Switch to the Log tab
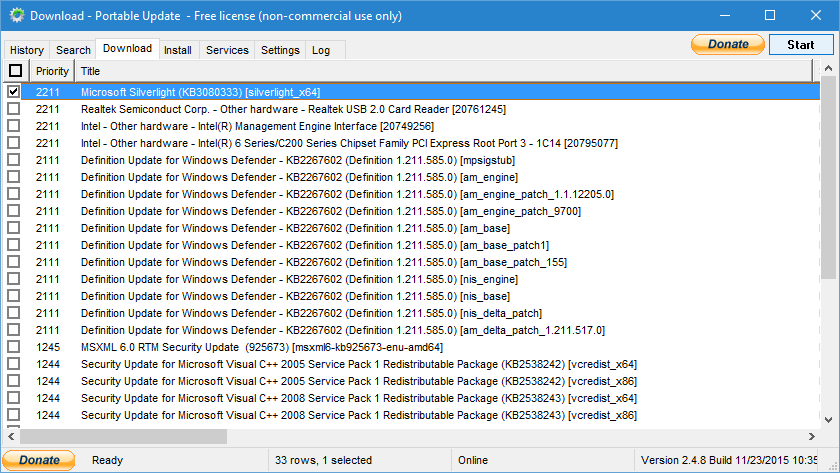Viewport: 840px width, 473px height. (321, 50)
